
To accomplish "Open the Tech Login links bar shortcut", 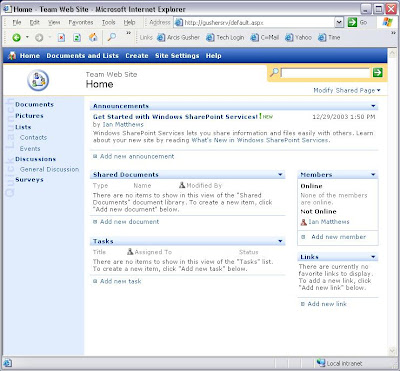I will 225,38.
